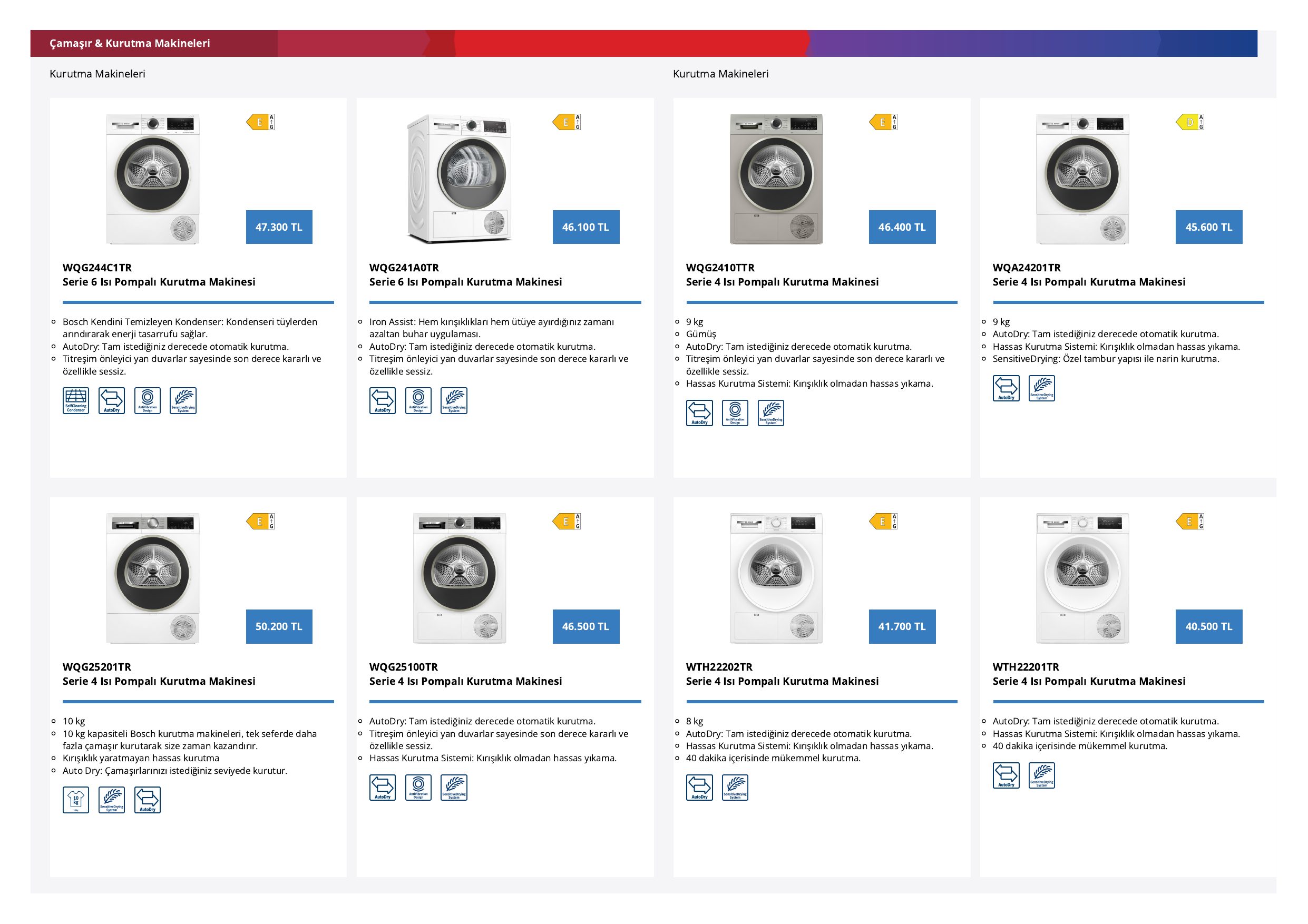
Task: Select the WQG25100TR dryer product image
Action: click(459, 578)
